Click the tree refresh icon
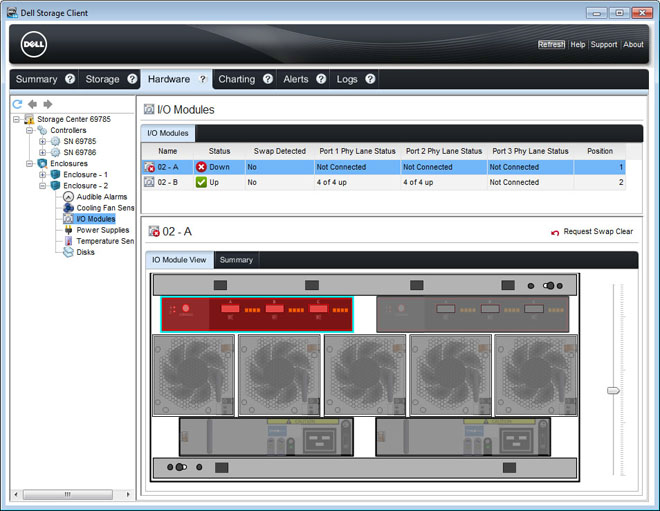The height and width of the screenshot is (511, 660). click(x=17, y=104)
